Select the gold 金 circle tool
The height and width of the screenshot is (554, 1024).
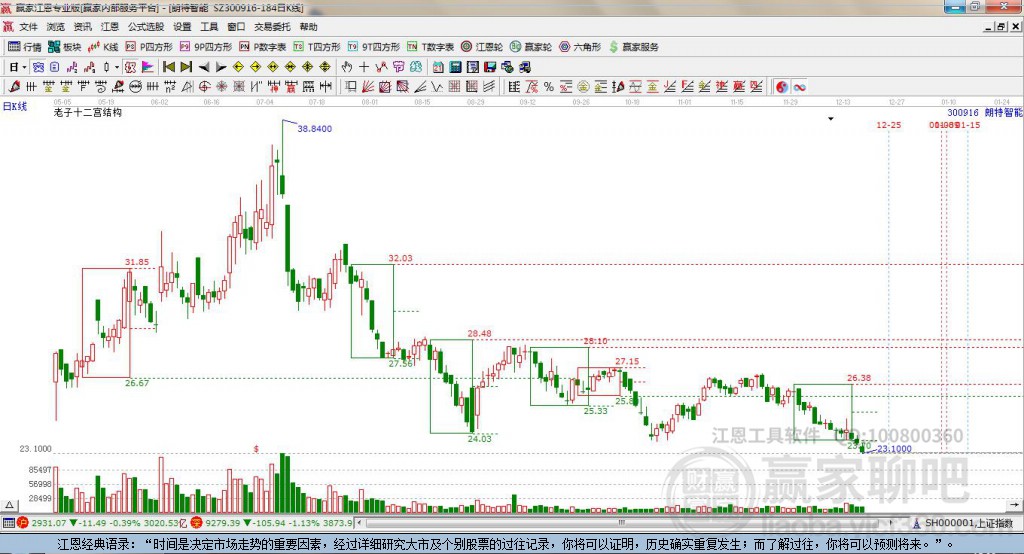click(583, 86)
